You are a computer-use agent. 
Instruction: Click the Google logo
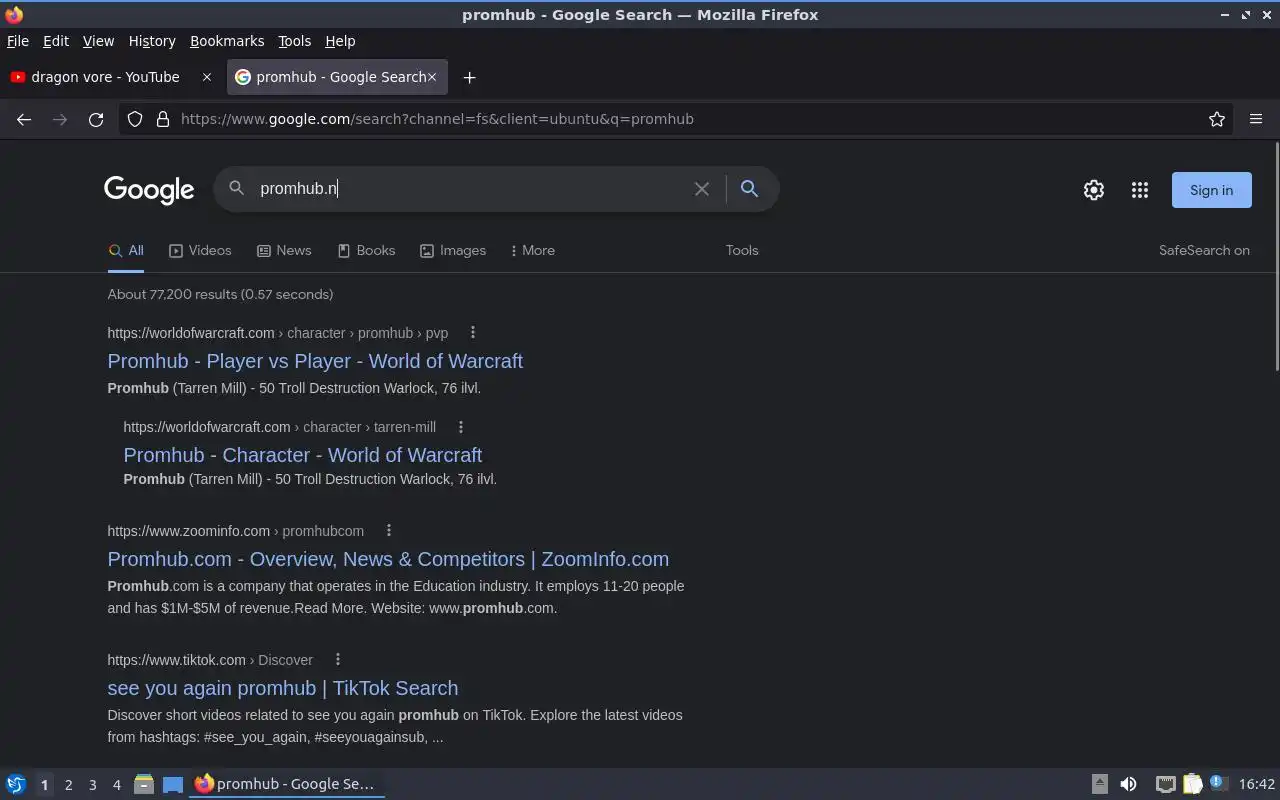click(149, 190)
